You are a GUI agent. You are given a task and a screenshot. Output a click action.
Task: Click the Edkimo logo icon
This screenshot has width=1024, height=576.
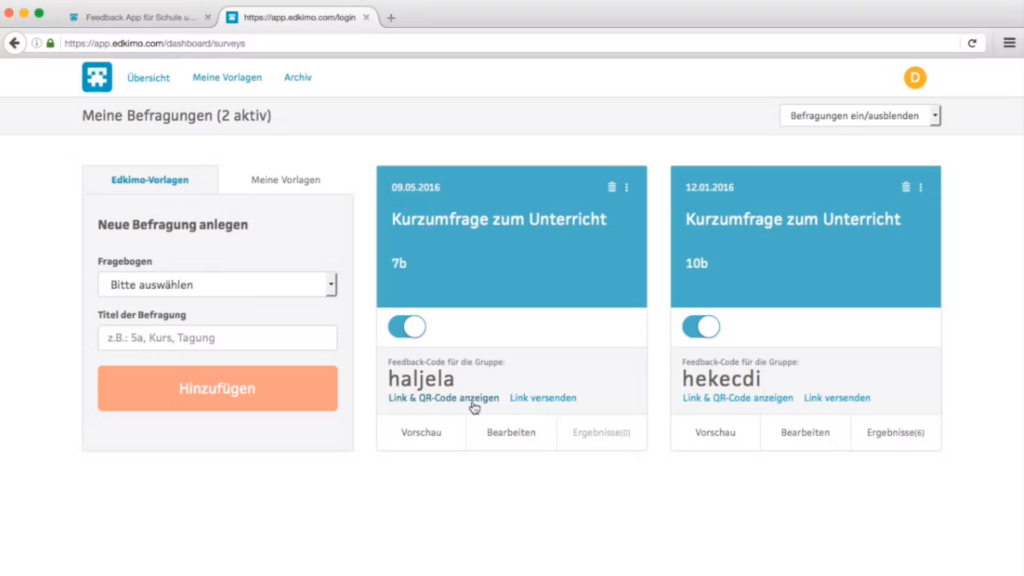point(97,77)
